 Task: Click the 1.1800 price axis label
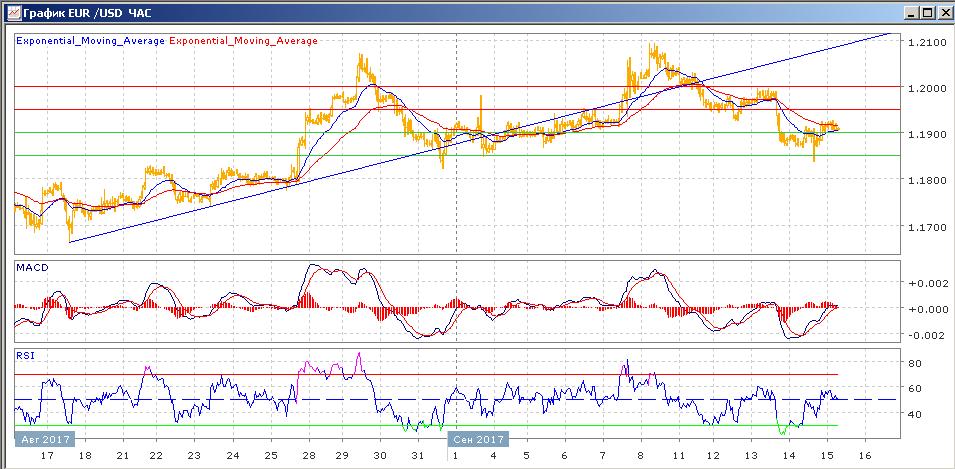(x=925, y=180)
